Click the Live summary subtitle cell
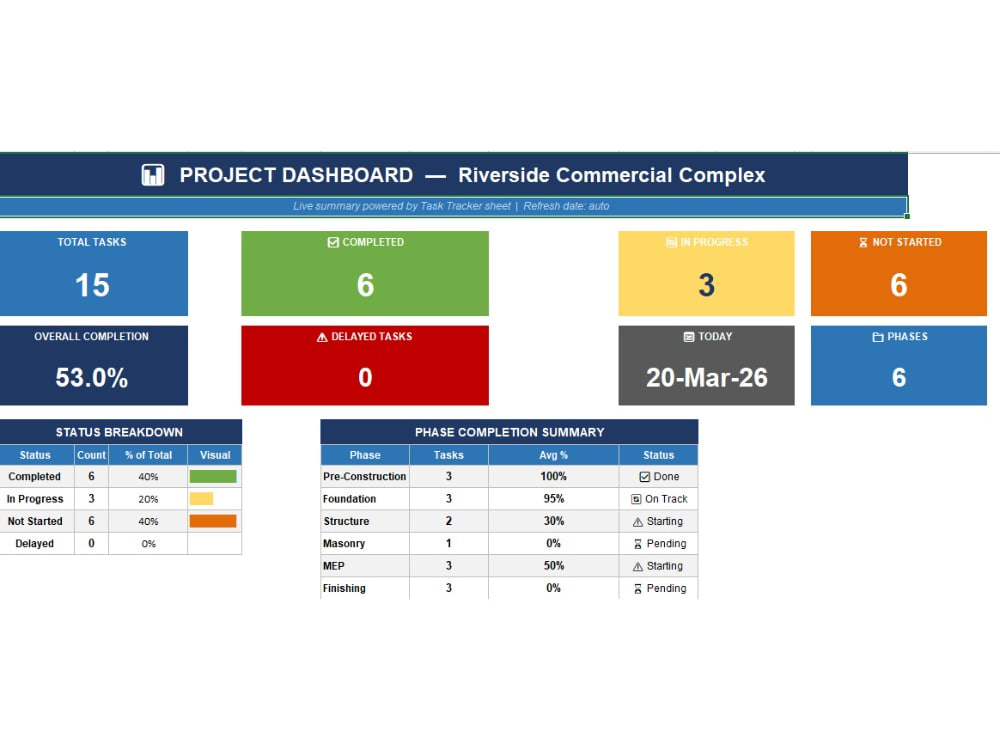The image size is (1000, 750). [x=453, y=206]
